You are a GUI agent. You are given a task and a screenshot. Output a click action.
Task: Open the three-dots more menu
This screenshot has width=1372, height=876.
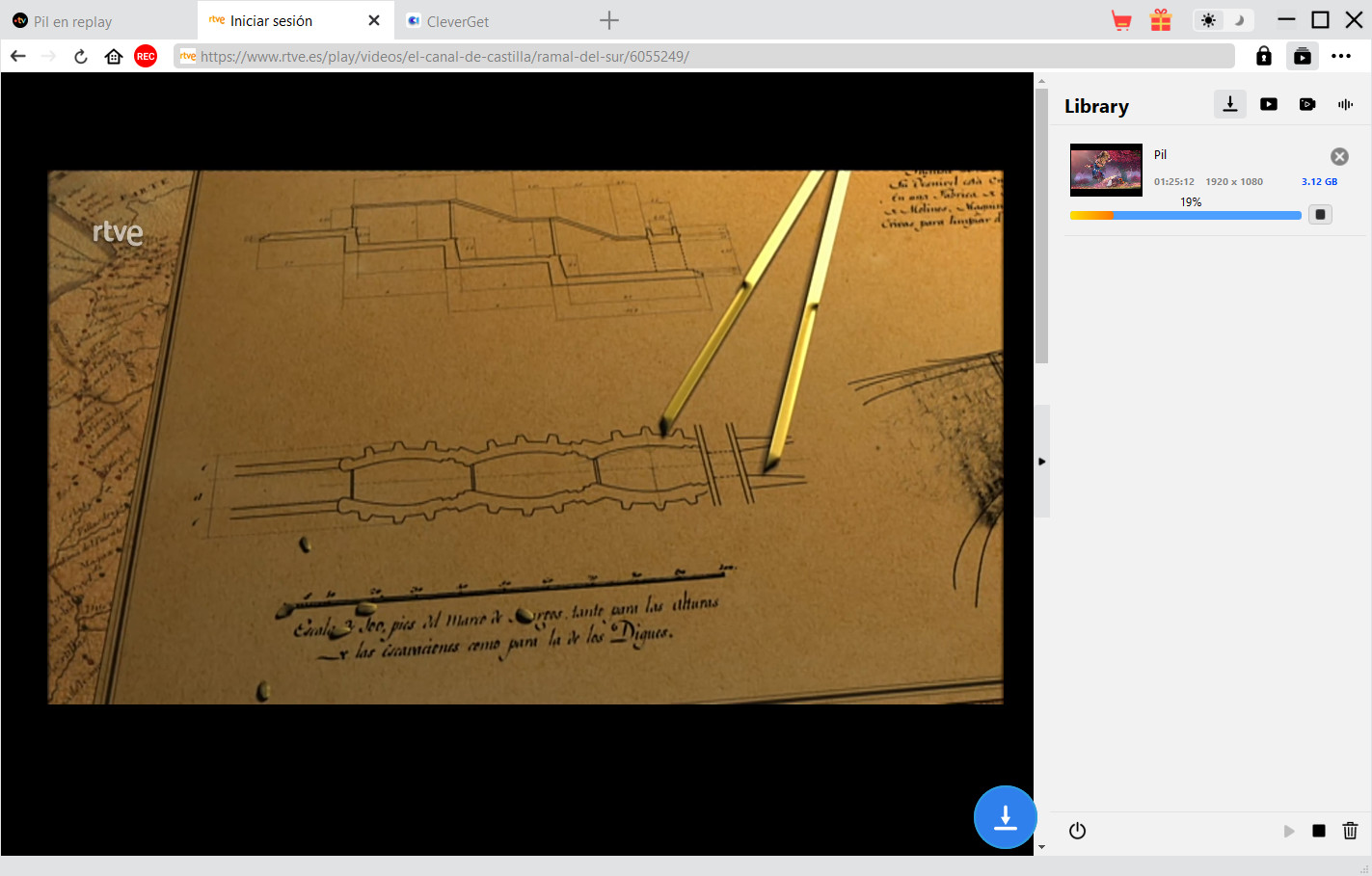tap(1341, 56)
